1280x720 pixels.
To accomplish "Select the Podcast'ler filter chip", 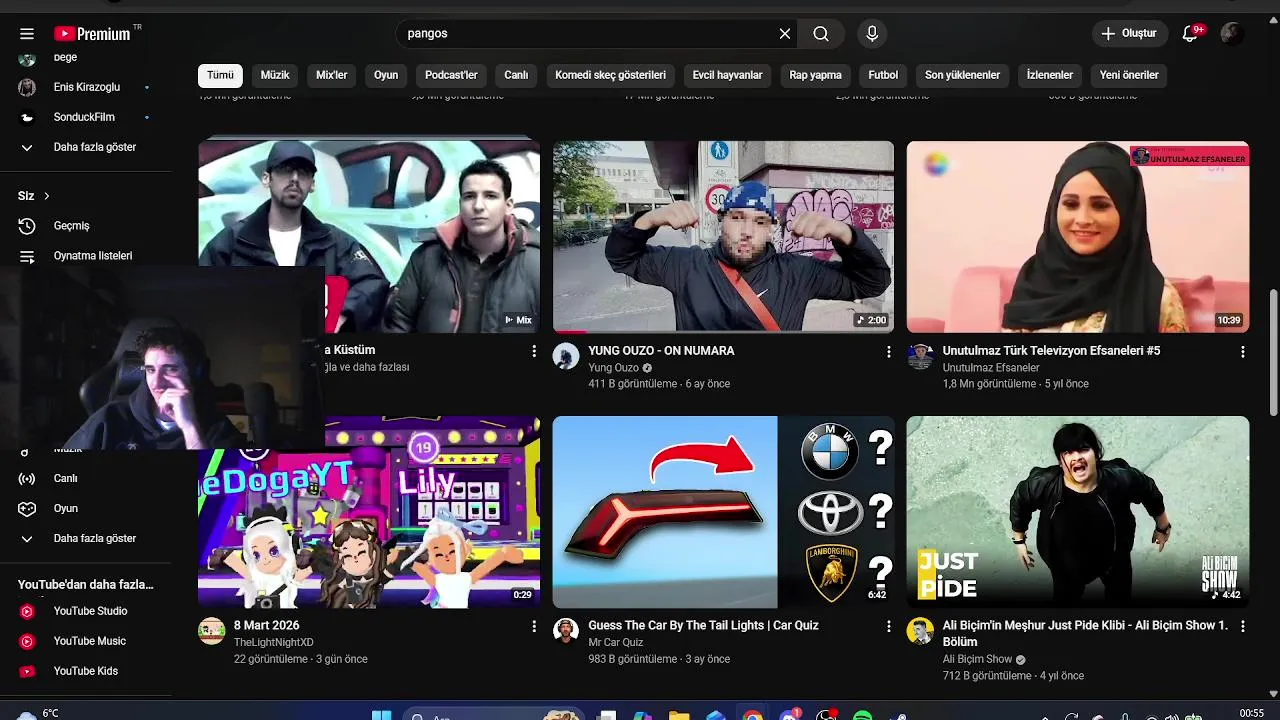I will (451, 75).
